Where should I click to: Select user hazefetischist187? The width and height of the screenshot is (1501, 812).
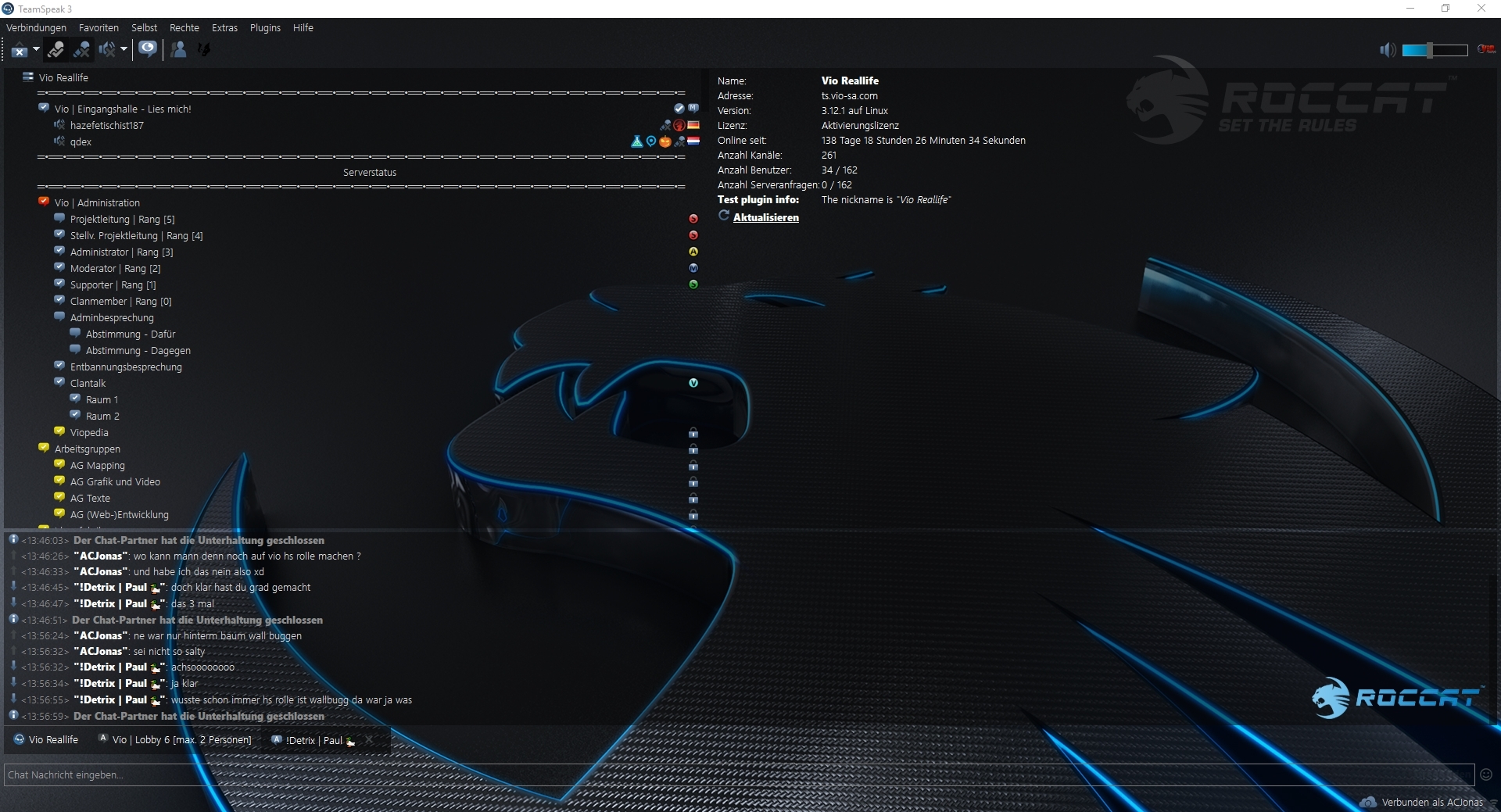click(x=107, y=126)
